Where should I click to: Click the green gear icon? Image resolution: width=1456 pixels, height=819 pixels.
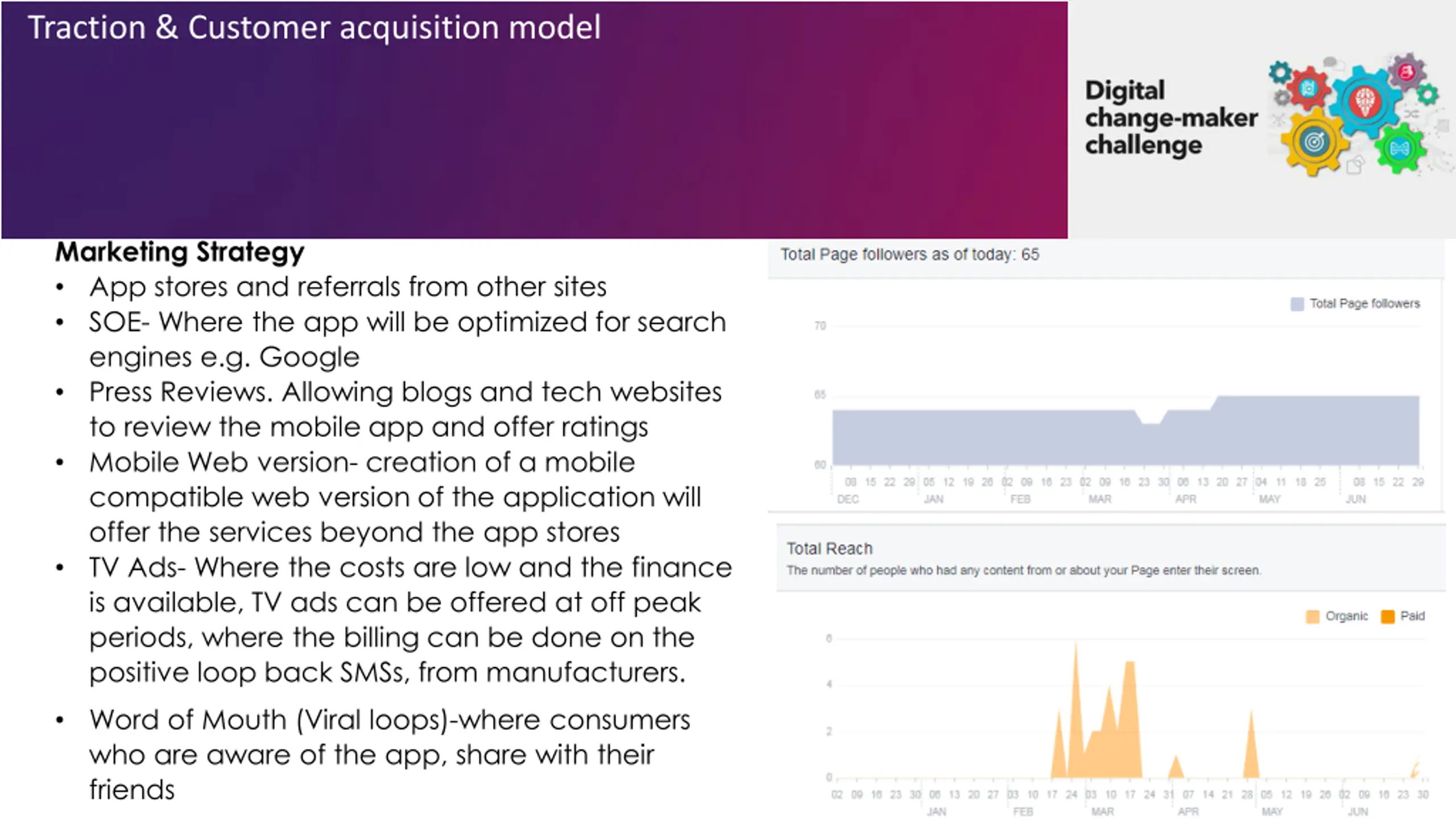(x=1399, y=149)
